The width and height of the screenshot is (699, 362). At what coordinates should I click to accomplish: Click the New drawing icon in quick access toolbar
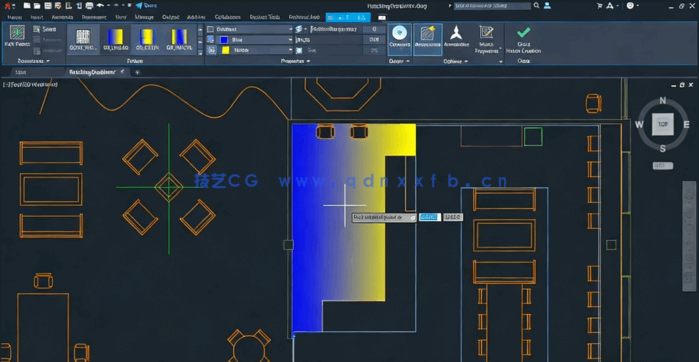[27, 6]
